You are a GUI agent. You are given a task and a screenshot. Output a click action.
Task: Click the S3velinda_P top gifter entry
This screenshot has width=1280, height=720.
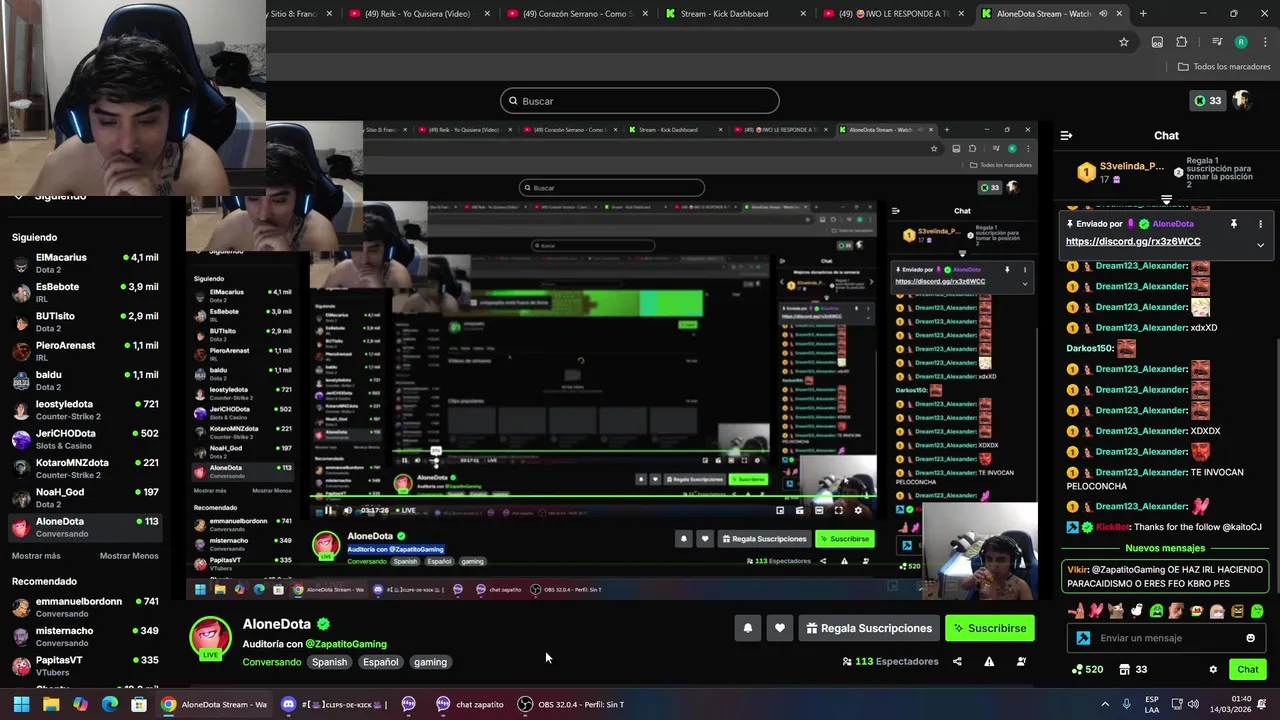click(x=1121, y=172)
